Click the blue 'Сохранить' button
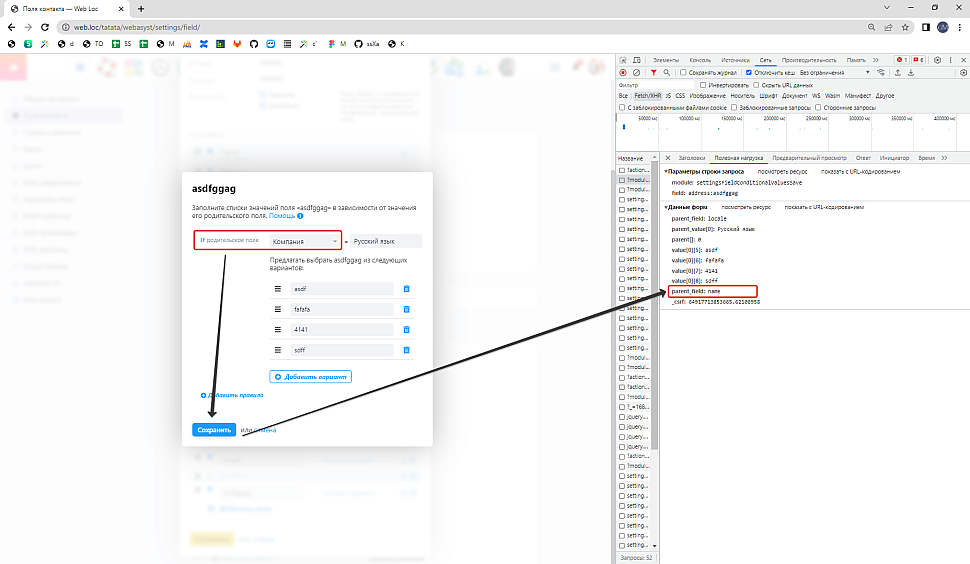 (214, 430)
